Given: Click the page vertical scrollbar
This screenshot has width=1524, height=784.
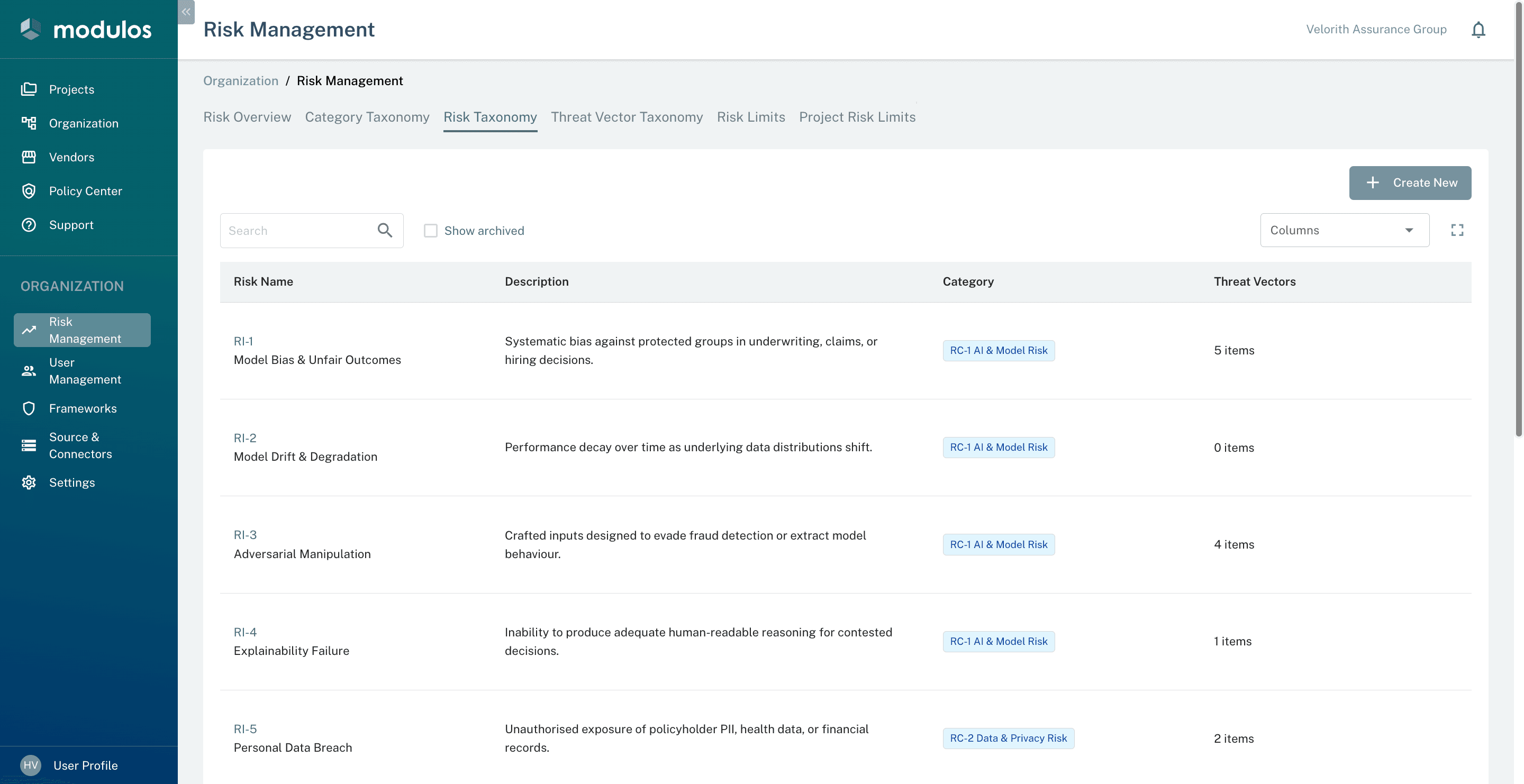Looking at the screenshot, I should (1518, 219).
